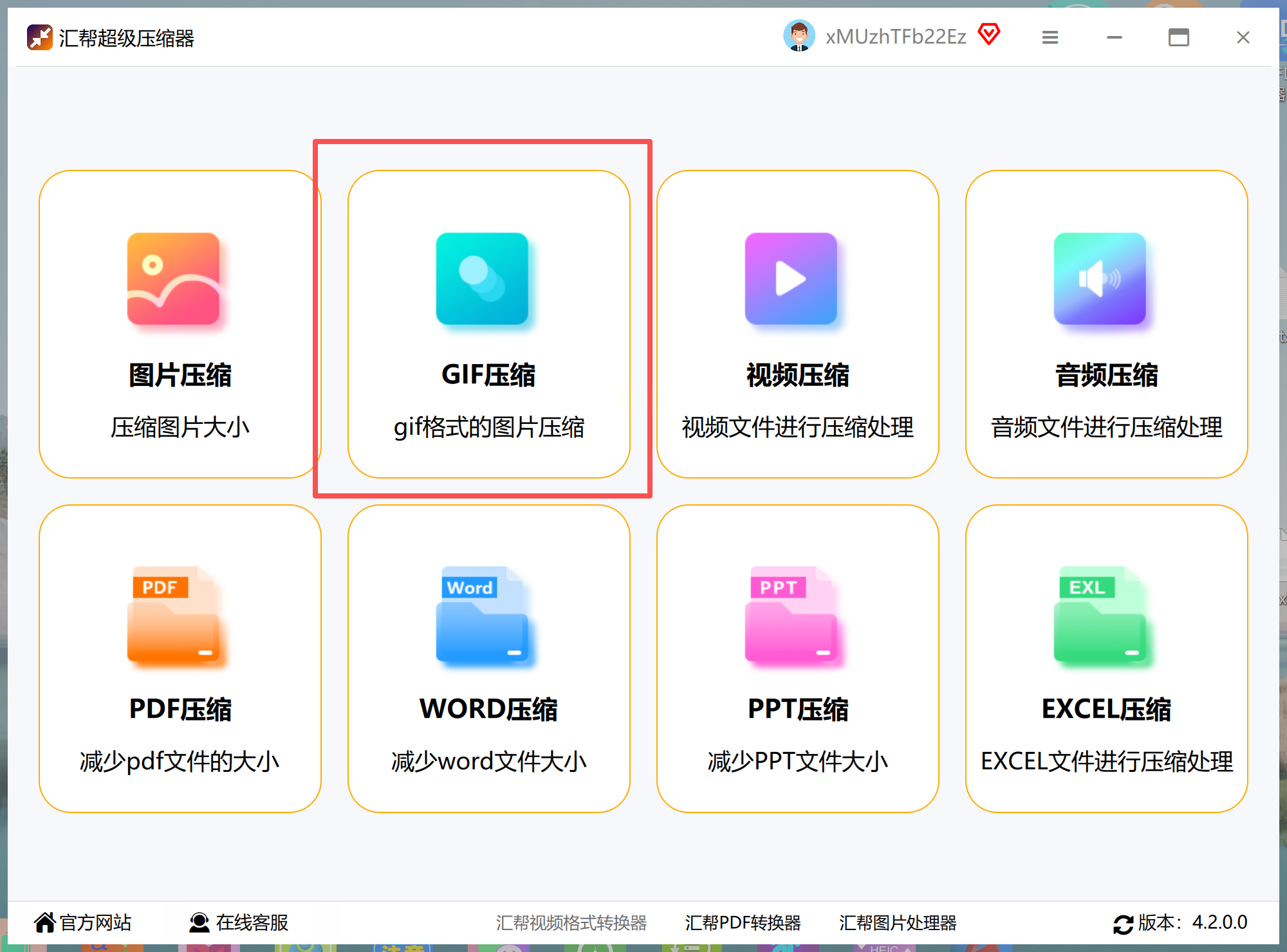Open 汇帮PDF转换器 link
This screenshot has width=1287, height=952.
point(743,923)
